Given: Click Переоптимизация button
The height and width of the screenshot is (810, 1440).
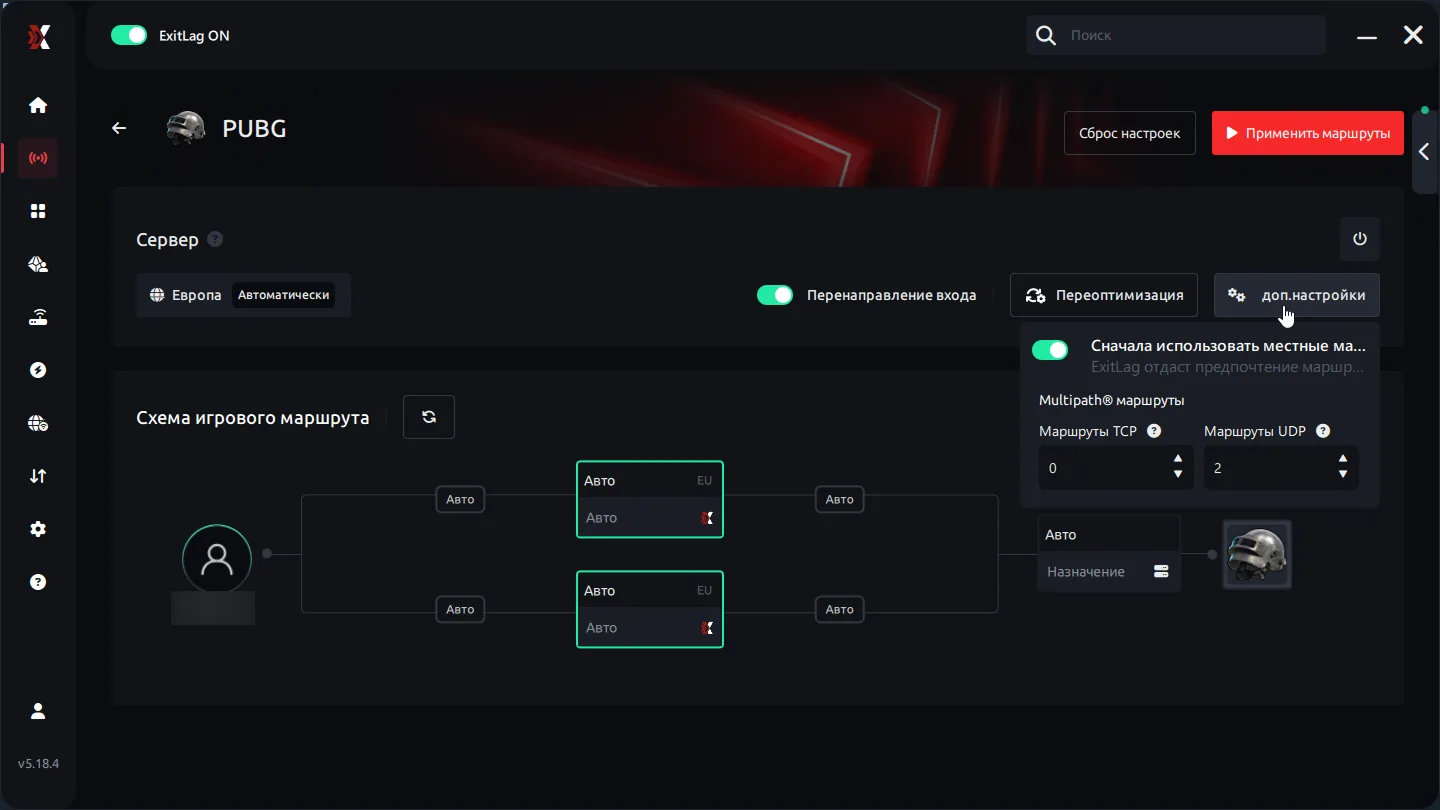Looking at the screenshot, I should coord(1104,295).
